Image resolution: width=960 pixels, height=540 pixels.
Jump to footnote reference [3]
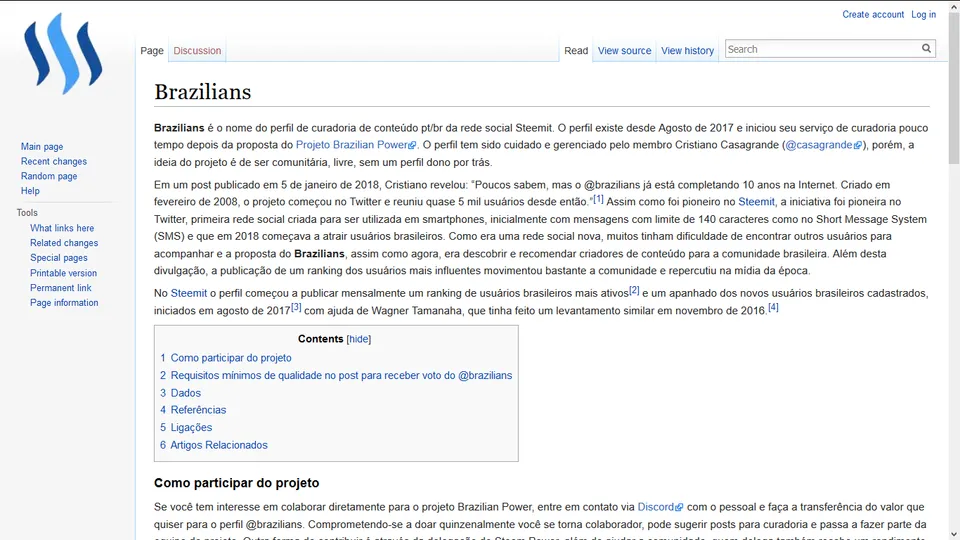(x=296, y=307)
